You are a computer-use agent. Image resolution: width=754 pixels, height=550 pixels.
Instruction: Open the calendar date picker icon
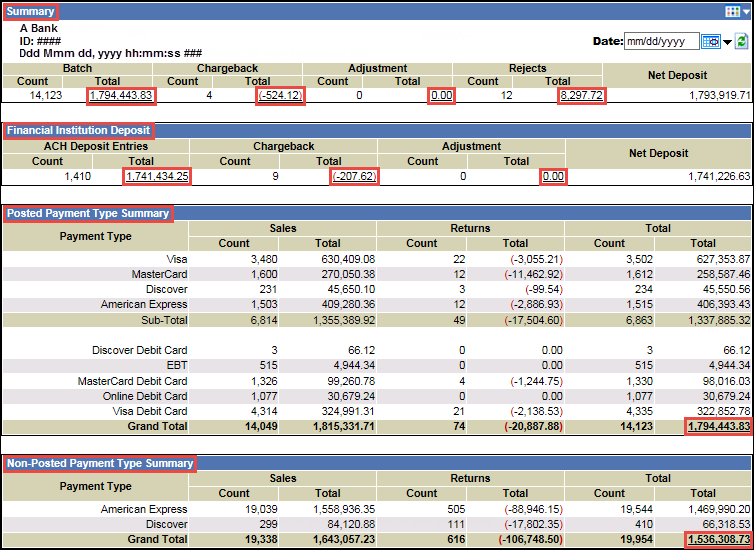[710, 42]
